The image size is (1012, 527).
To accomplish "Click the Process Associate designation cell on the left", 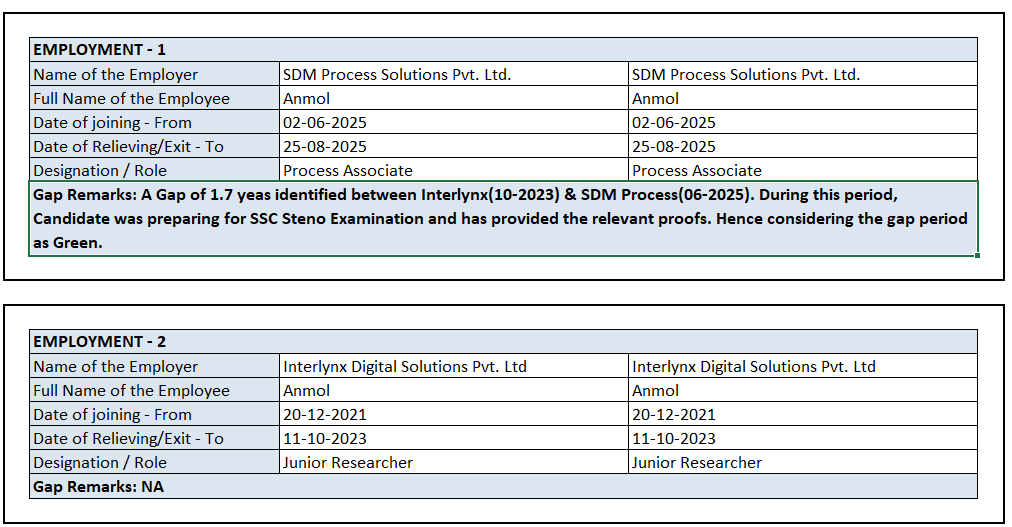I will pyautogui.click(x=454, y=170).
